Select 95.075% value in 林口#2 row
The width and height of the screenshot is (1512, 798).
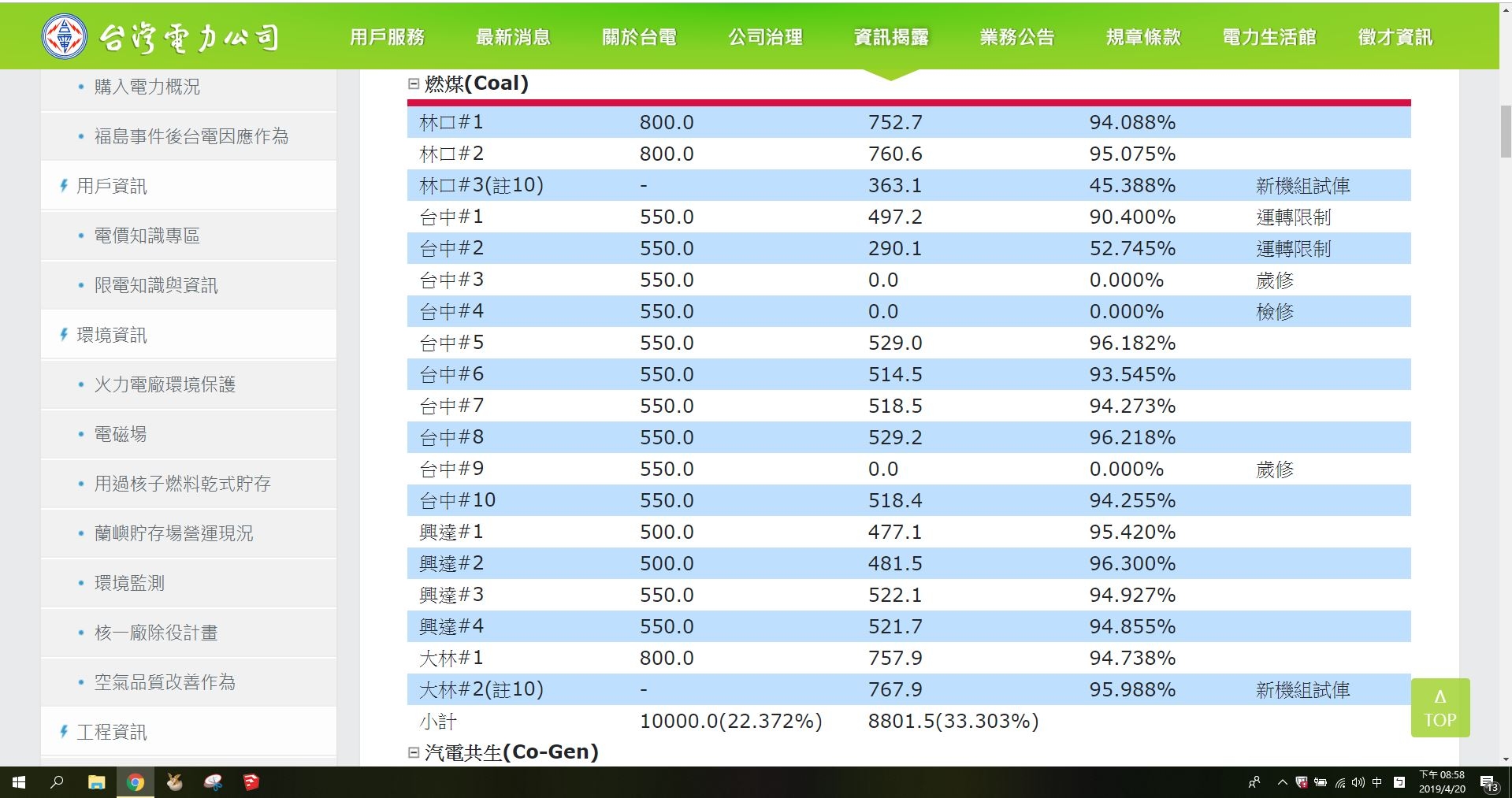pos(1132,154)
